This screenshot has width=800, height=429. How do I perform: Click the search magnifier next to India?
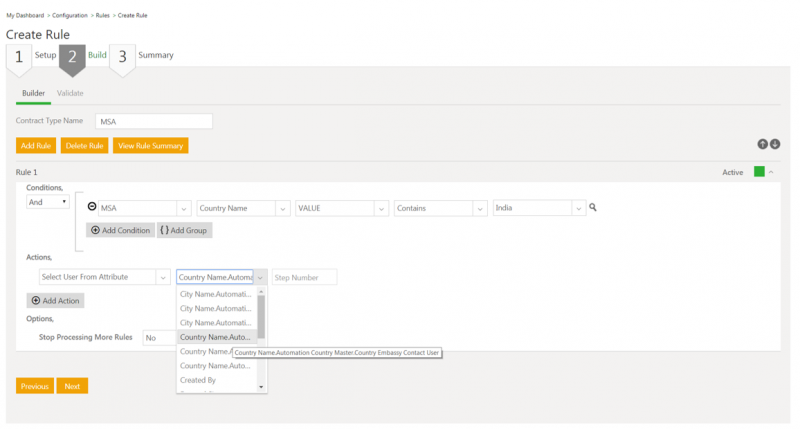pyautogui.click(x=593, y=208)
